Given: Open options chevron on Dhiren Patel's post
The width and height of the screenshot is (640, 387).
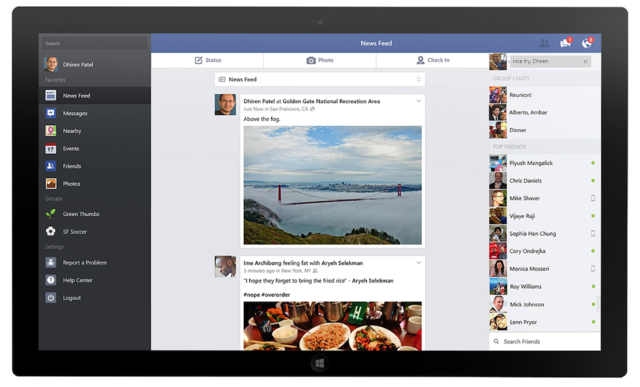Looking at the screenshot, I should tap(418, 101).
